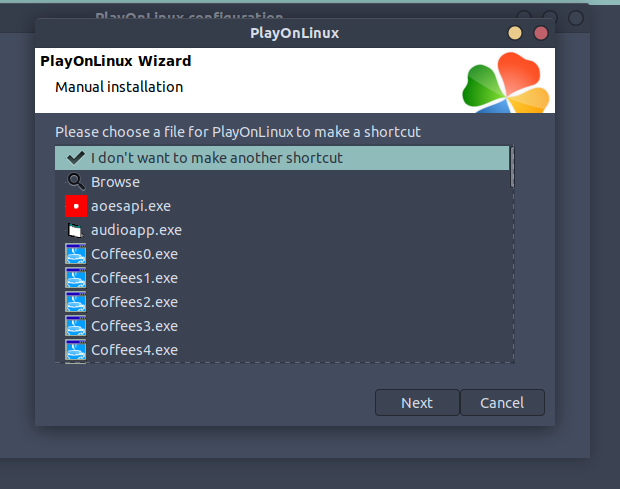
Task: Select 'I don't want to make another shortcut'
Action: point(282,158)
